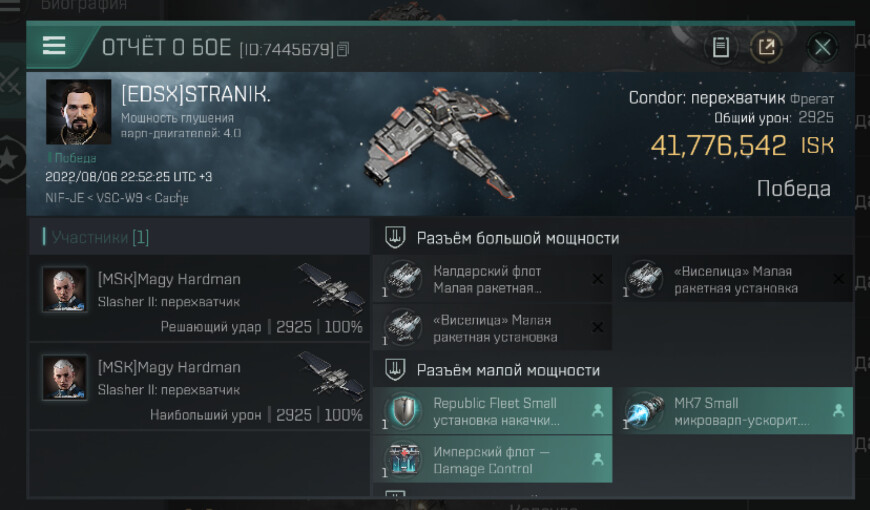Select Калдарский флот Малая ракетная module
Image resolution: width=870 pixels, height=510 pixels.
tap(492, 279)
